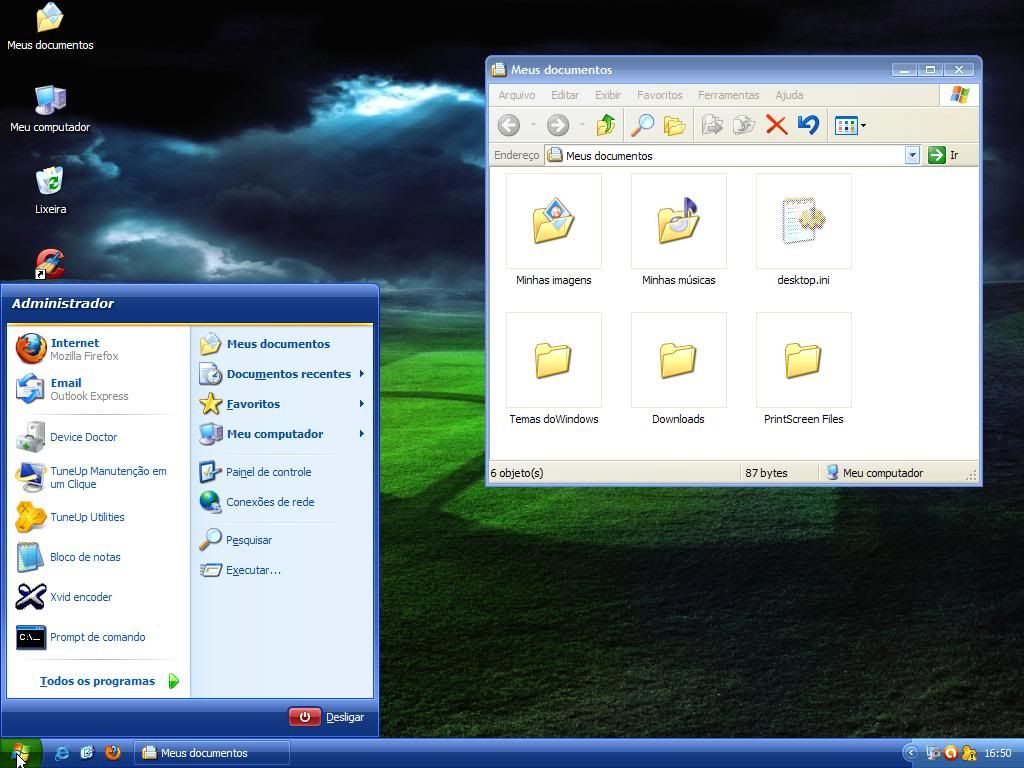This screenshot has width=1024, height=768.
Task: Click the Desligar button
Action: tap(327, 717)
